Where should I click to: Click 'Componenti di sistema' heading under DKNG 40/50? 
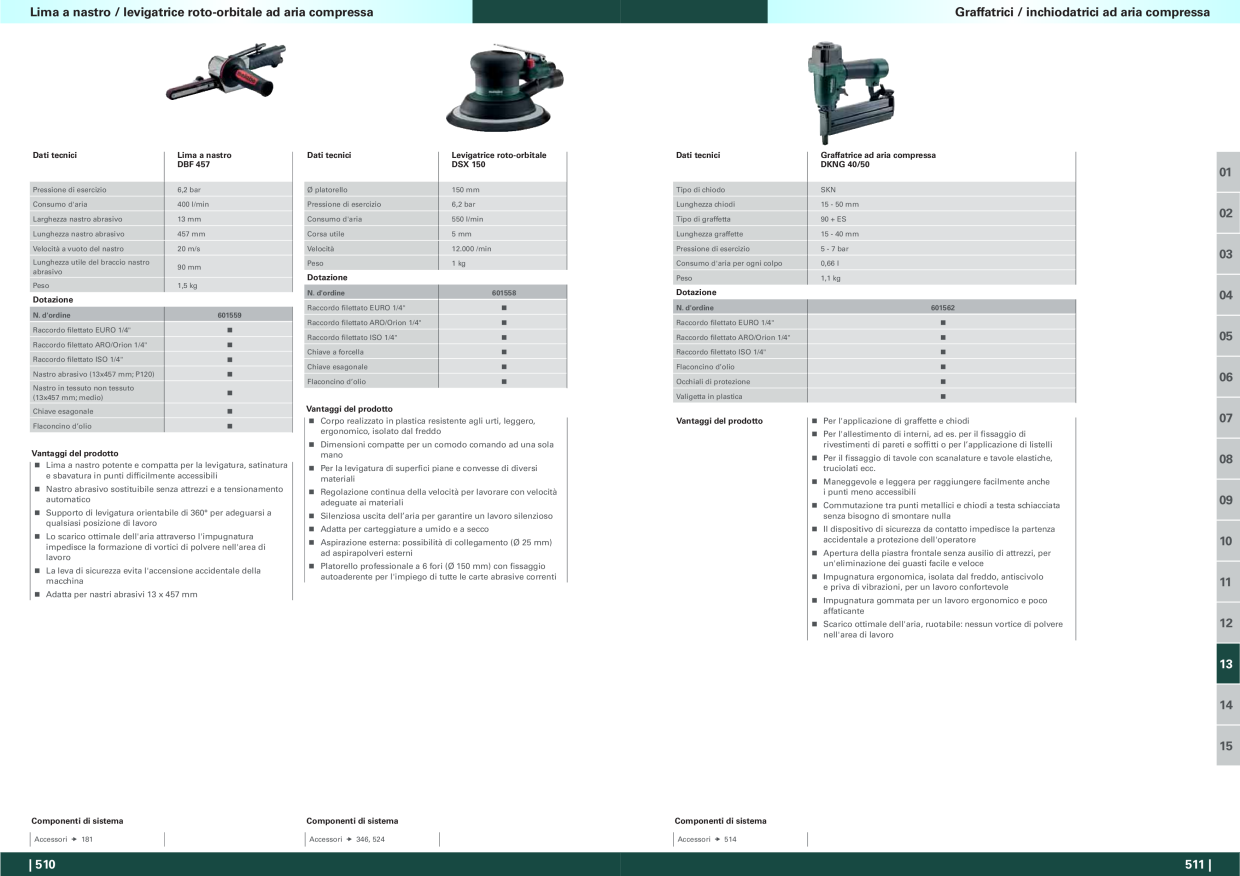[720, 821]
